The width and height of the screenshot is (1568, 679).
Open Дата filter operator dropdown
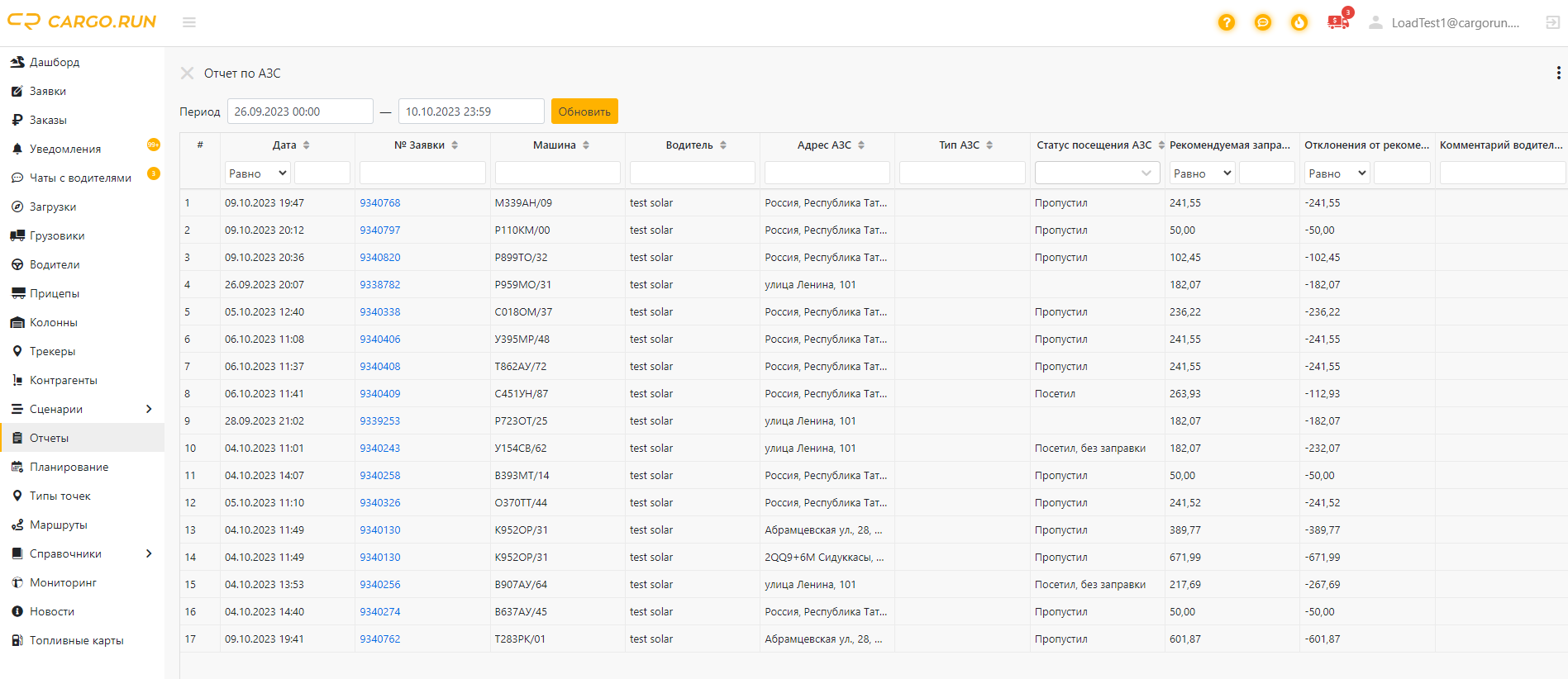[258, 173]
